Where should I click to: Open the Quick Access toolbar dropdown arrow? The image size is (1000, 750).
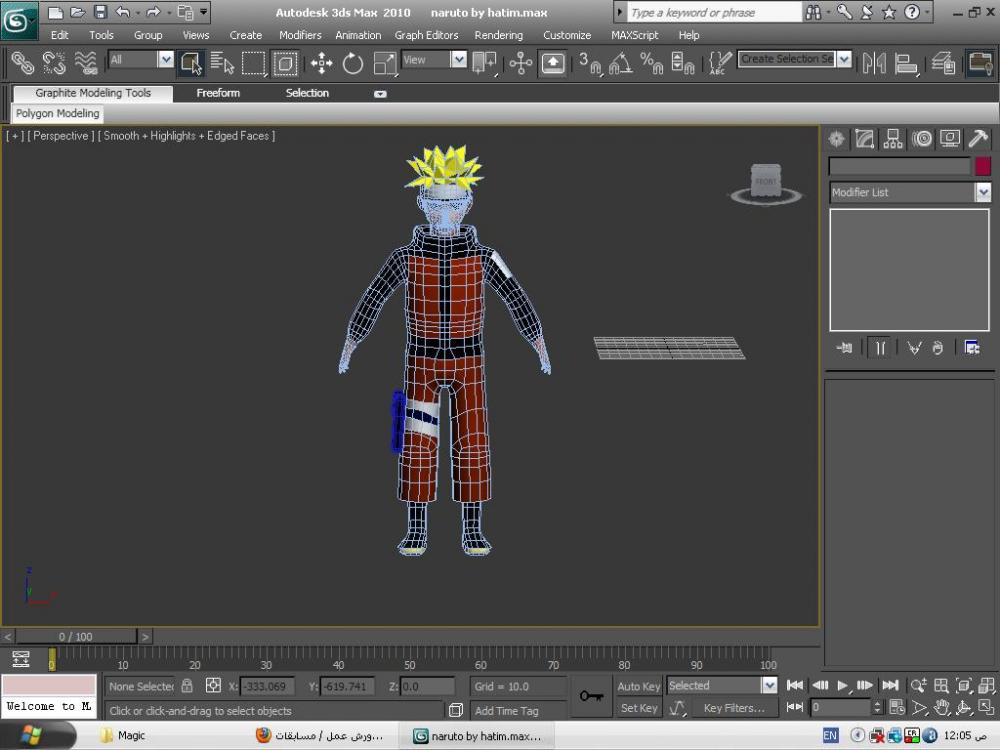pyautogui.click(x=203, y=11)
